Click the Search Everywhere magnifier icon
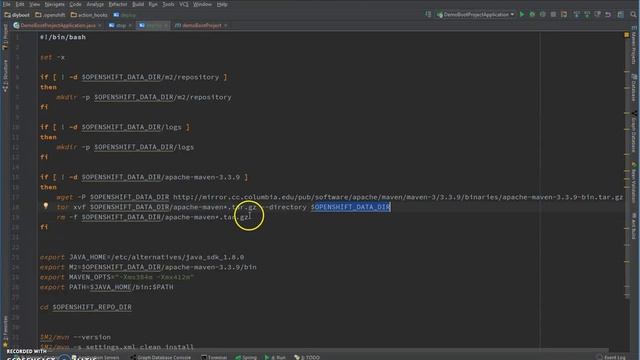The width and height of the screenshot is (640, 360). 633,15
